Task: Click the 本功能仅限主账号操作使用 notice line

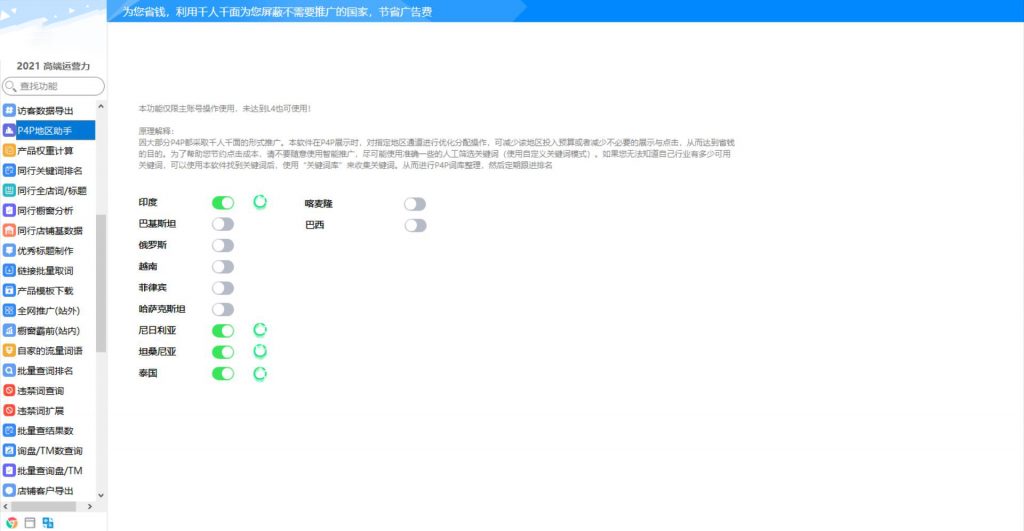Action: 225,108
